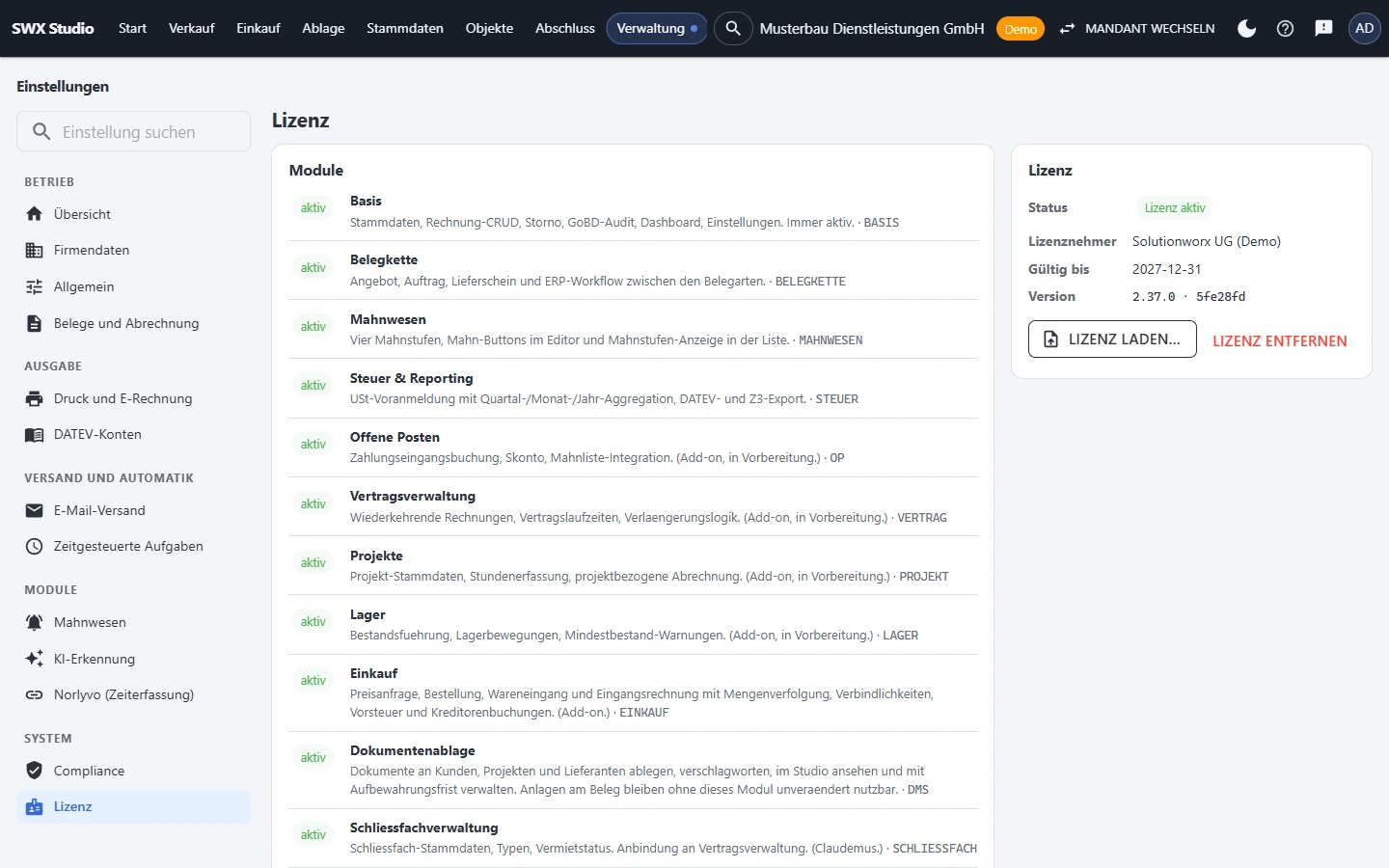Click the Dokumentenablage module title

click(x=413, y=750)
